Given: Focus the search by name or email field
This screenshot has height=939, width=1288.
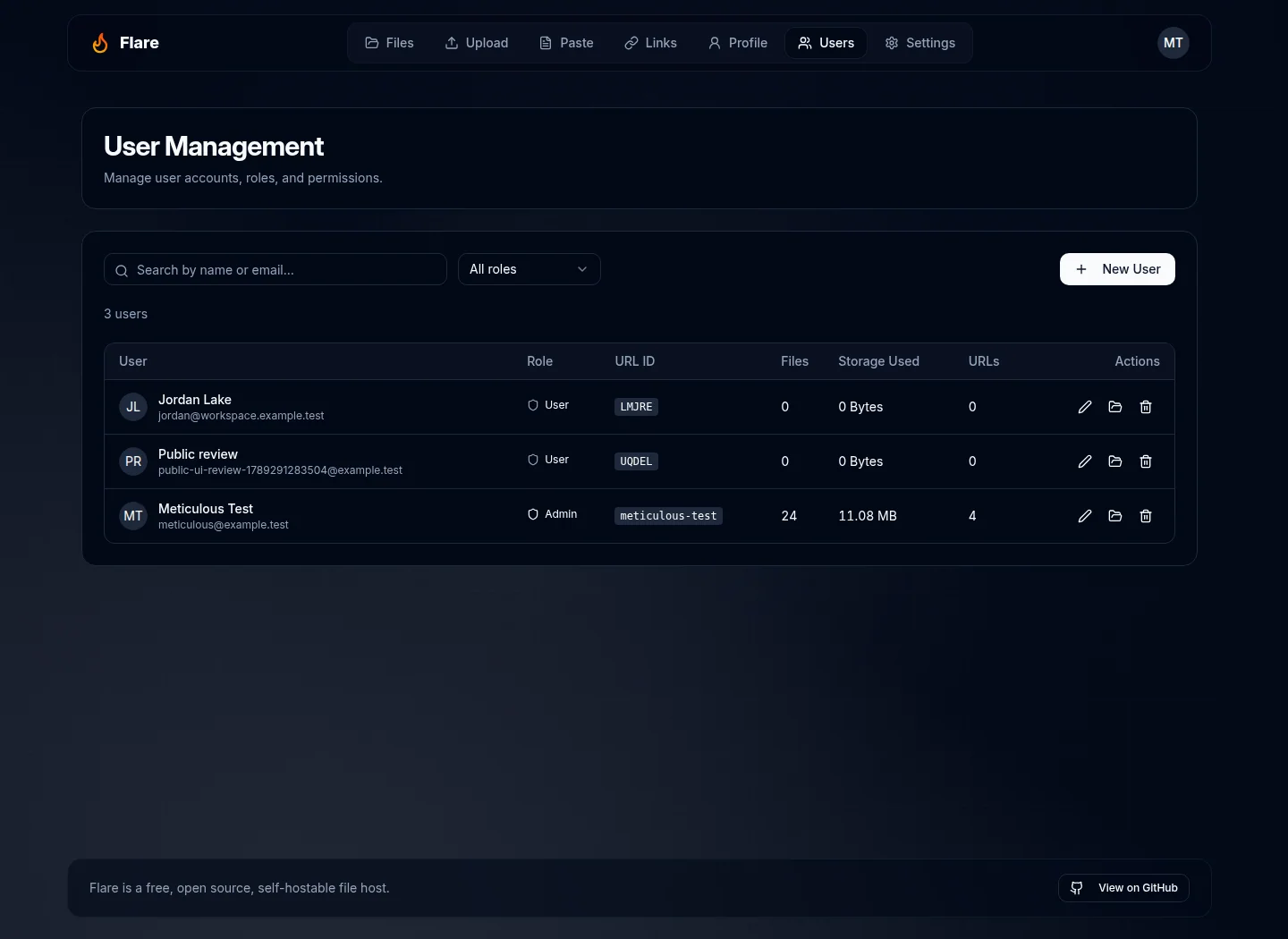Looking at the screenshot, I should [x=275, y=269].
